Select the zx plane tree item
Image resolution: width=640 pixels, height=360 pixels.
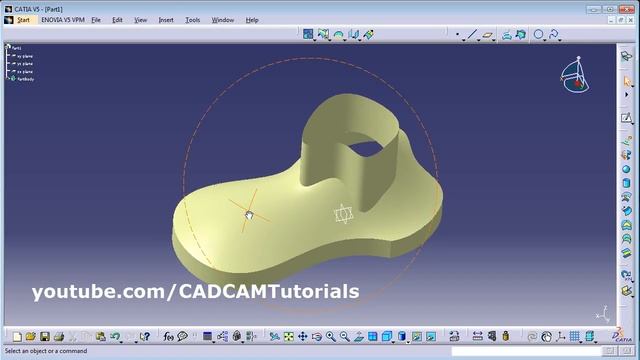point(24,71)
